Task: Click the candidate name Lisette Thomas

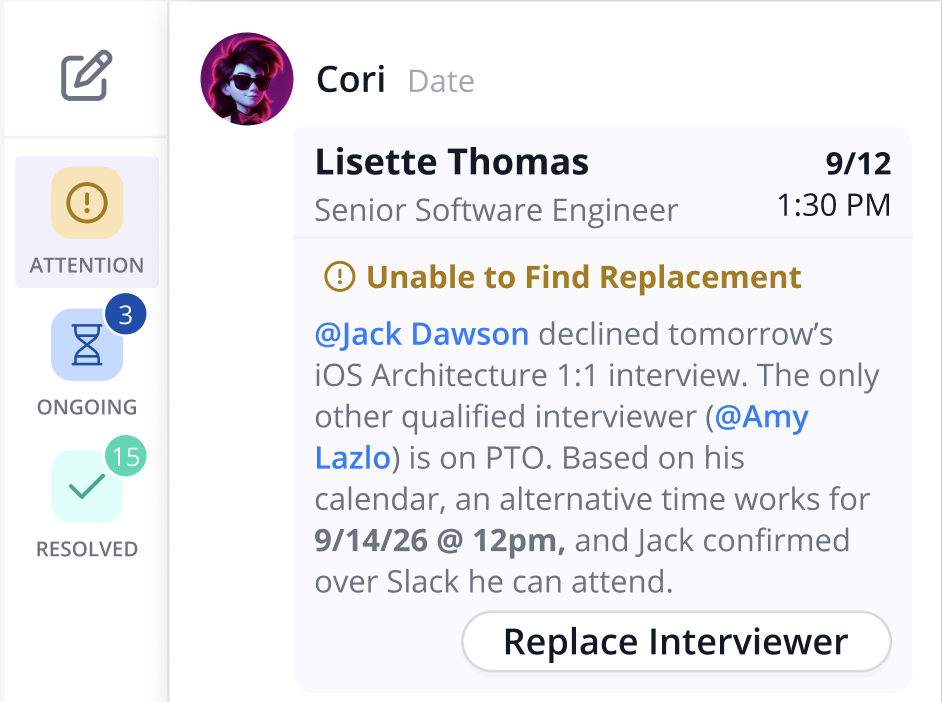Action: click(x=452, y=162)
